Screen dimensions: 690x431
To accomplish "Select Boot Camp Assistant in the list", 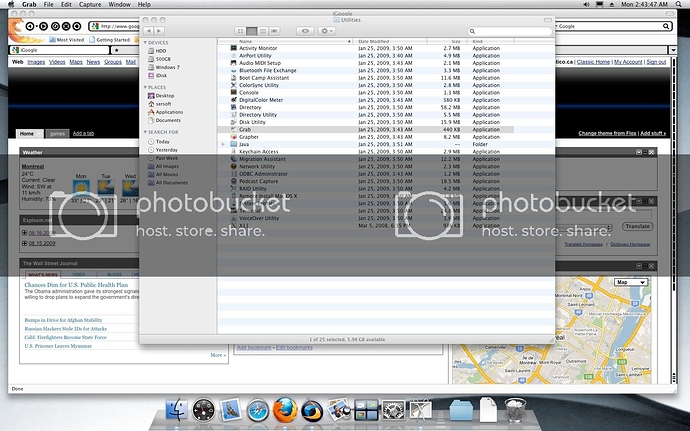I will click(365, 78).
